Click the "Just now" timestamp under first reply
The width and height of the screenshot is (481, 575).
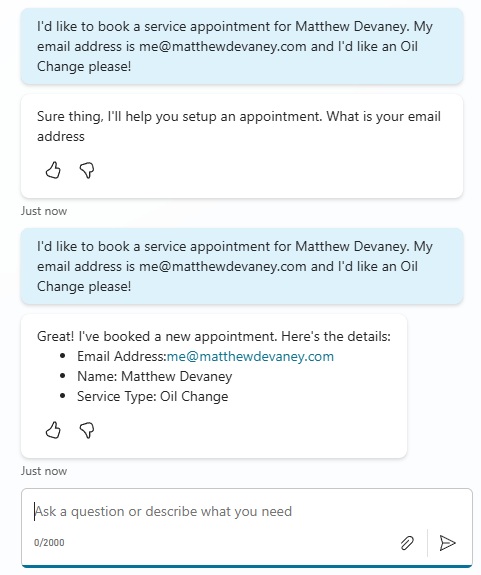click(x=44, y=211)
